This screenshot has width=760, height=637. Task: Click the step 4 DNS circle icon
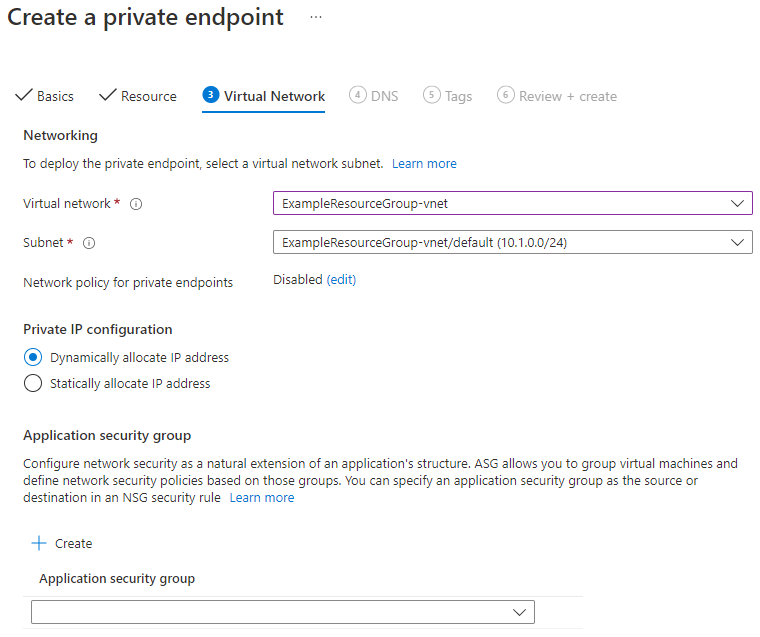pyautogui.click(x=357, y=95)
